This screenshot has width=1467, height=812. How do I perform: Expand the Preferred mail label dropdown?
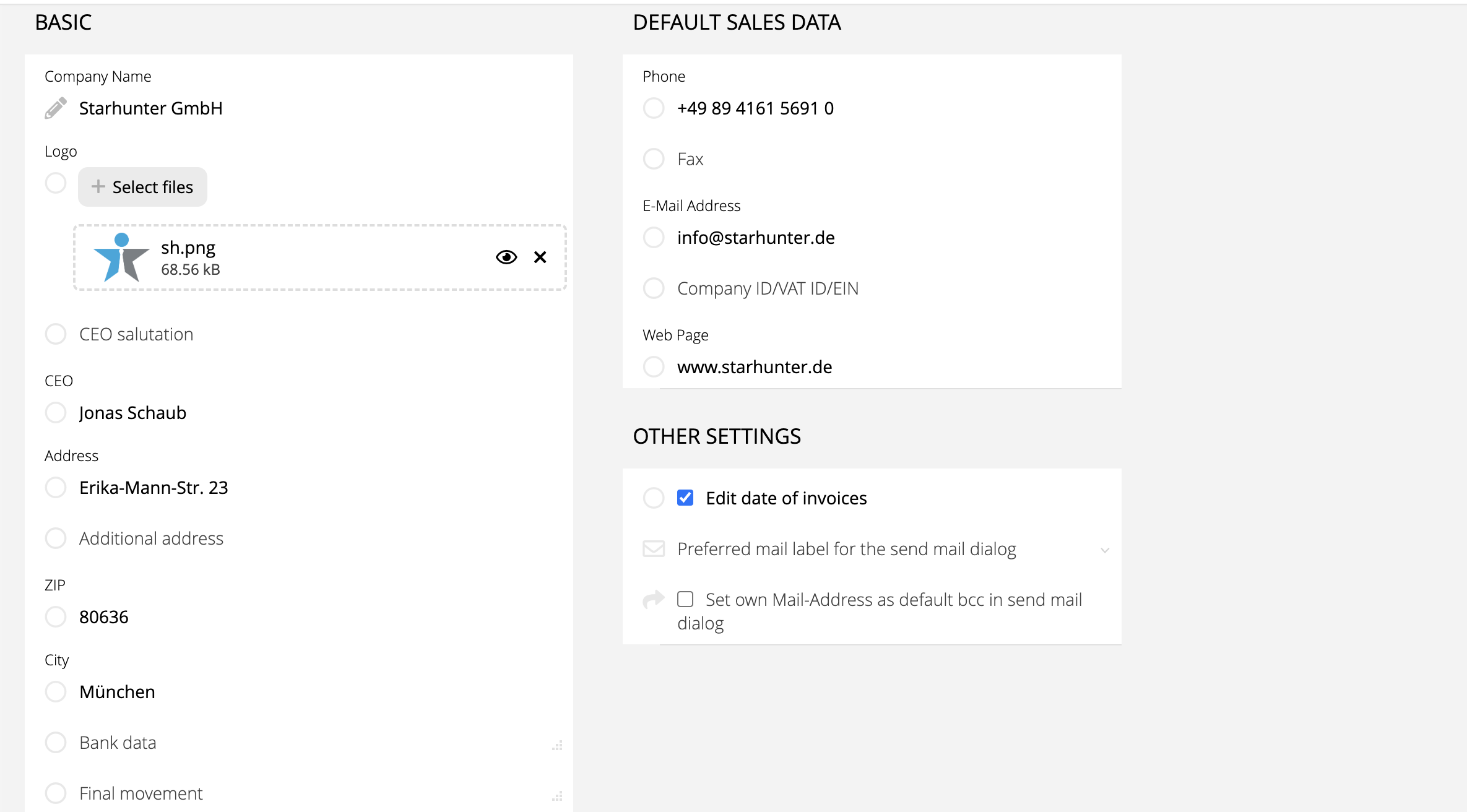1105,550
